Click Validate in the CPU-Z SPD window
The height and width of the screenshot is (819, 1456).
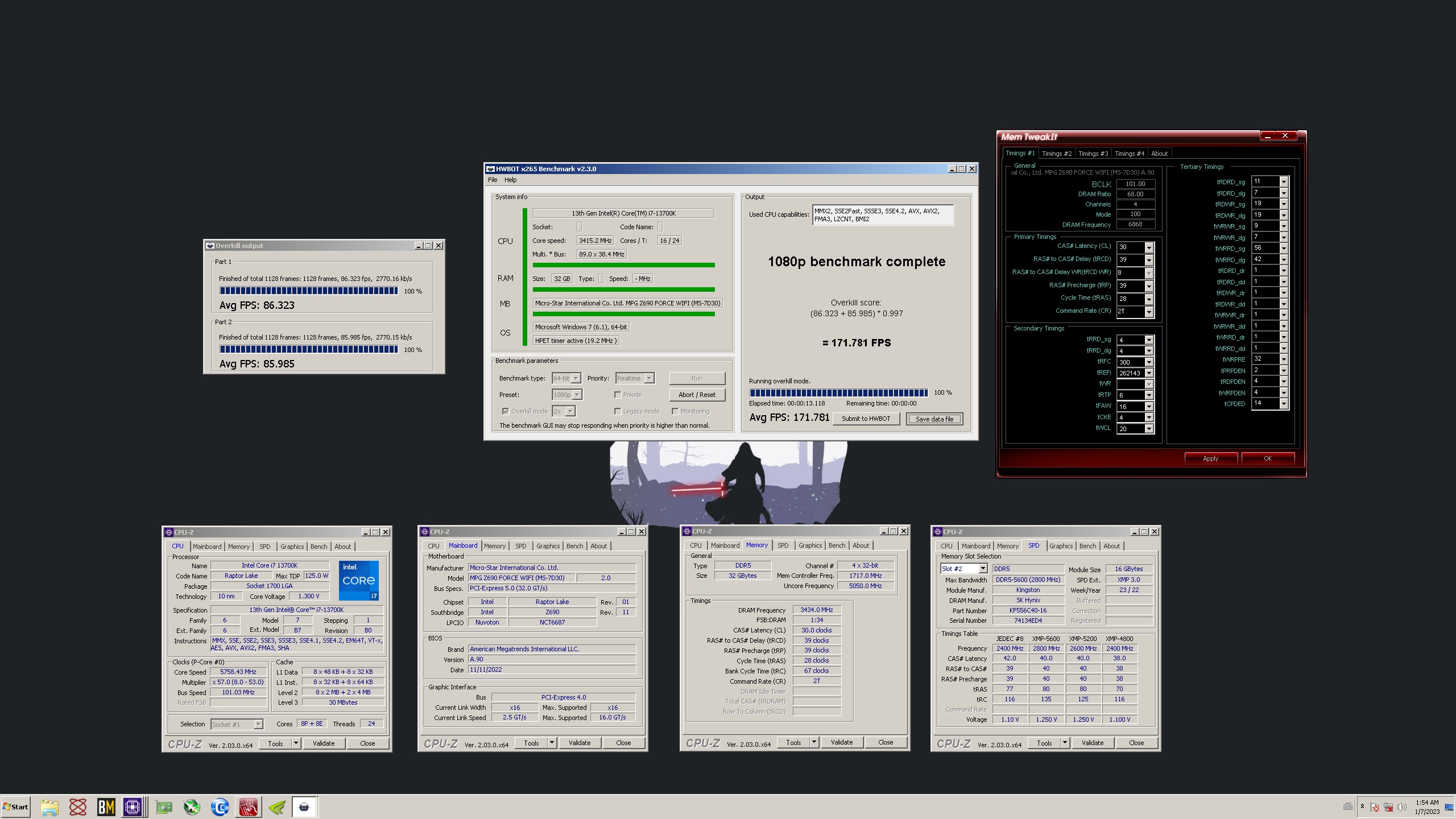click(1093, 743)
